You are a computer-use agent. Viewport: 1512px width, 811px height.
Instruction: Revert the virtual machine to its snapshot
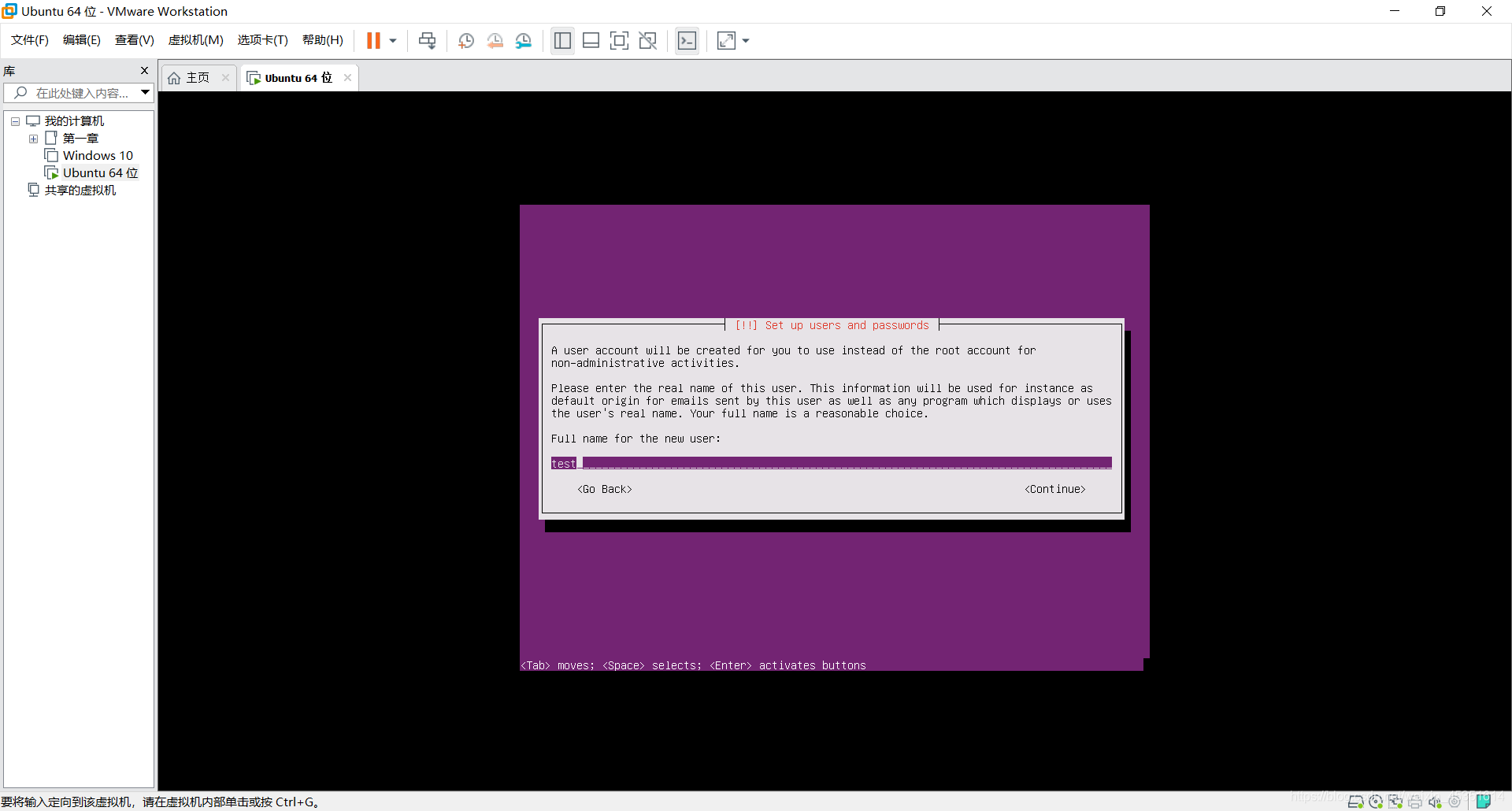[495, 41]
